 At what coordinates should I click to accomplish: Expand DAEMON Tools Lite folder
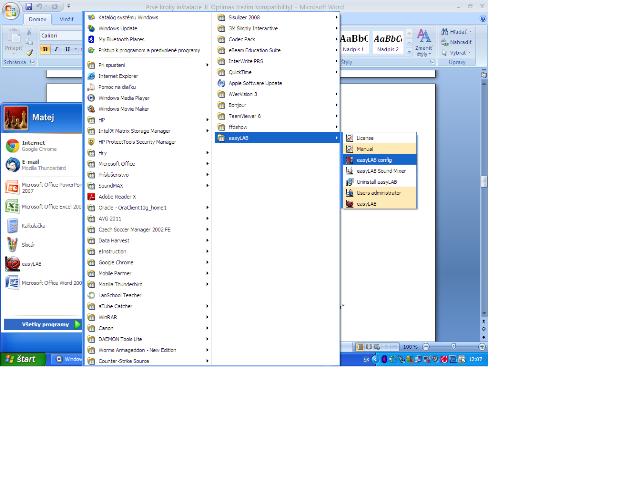[x=148, y=339]
